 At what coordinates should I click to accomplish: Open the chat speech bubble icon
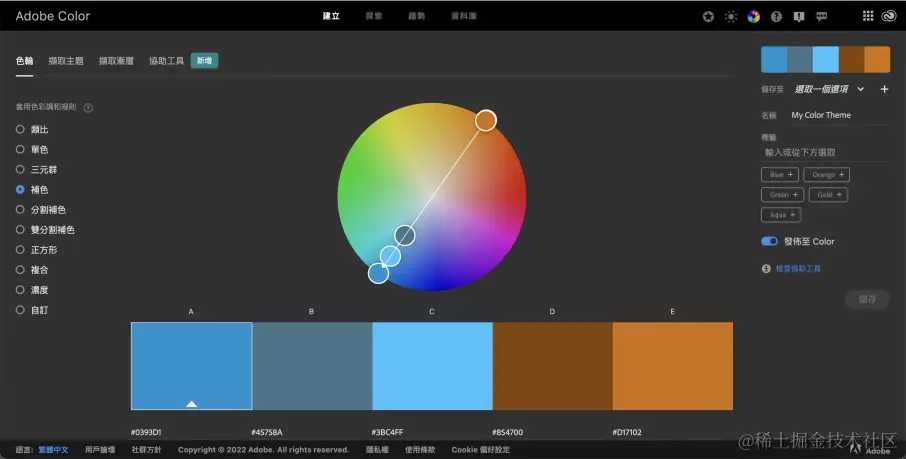tap(821, 17)
